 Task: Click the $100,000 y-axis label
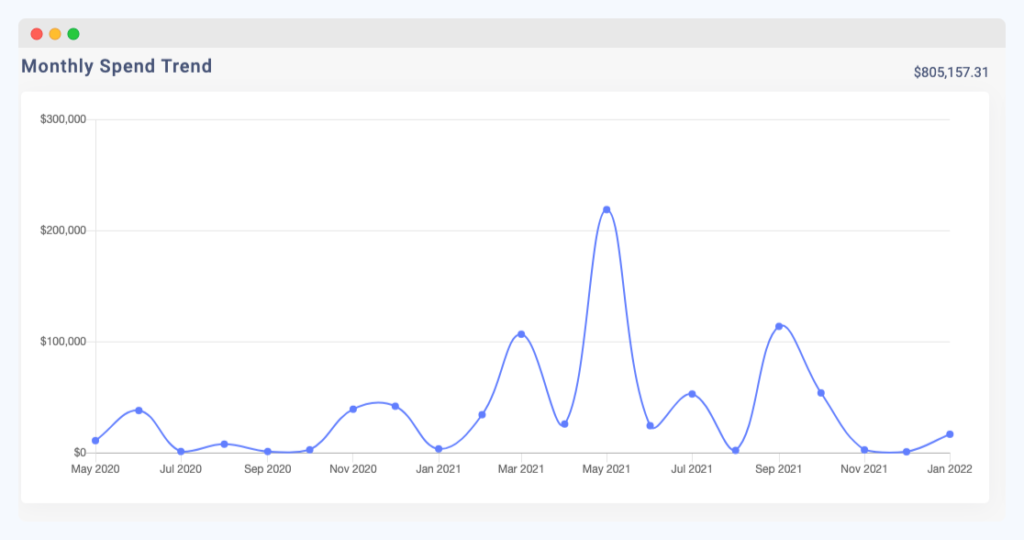pos(63,342)
